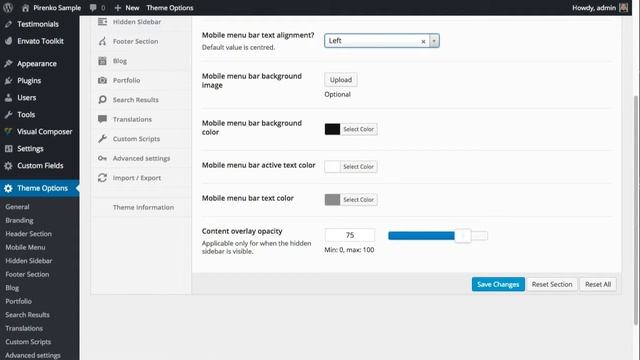
Task: Click the admin avatar icon
Action: tap(623, 8)
